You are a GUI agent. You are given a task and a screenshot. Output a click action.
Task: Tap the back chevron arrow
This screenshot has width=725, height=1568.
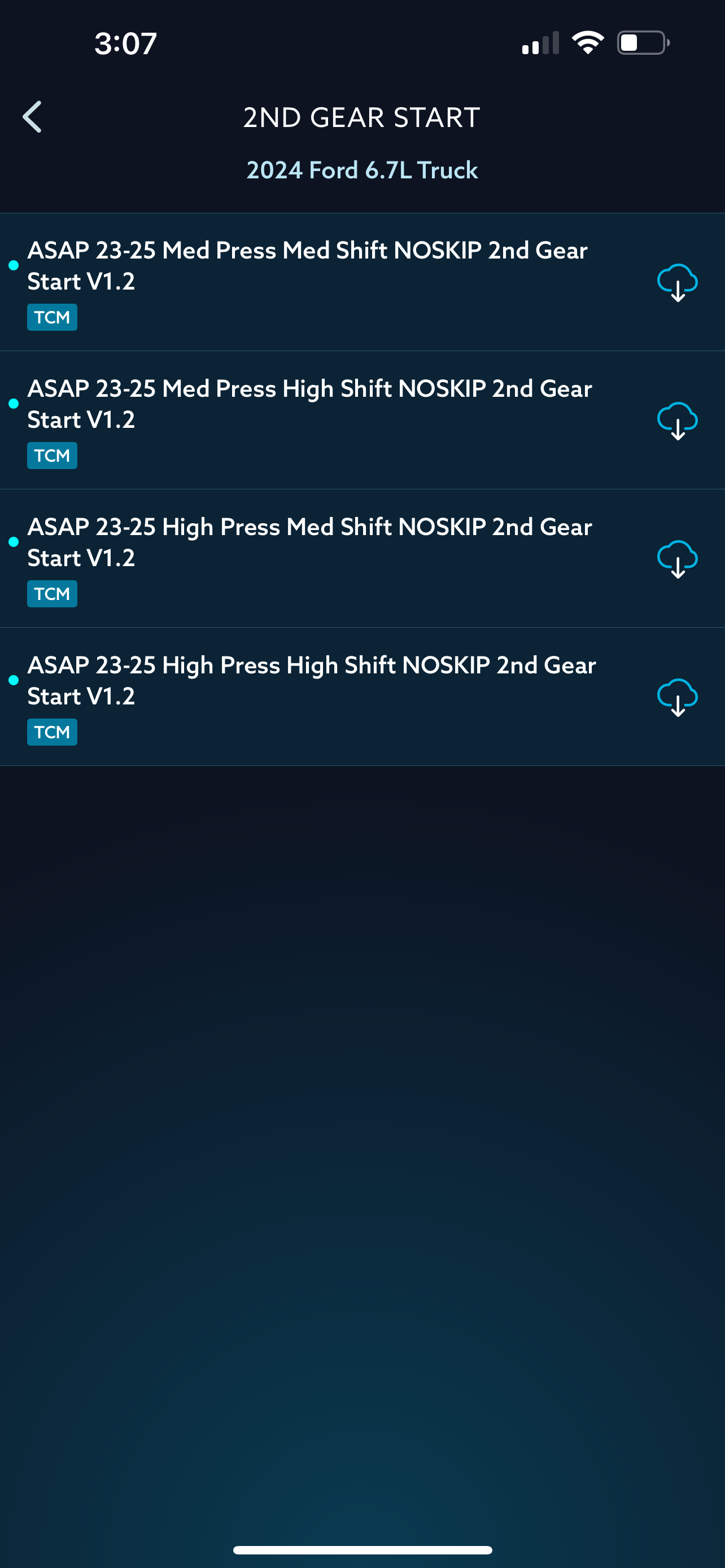32,117
